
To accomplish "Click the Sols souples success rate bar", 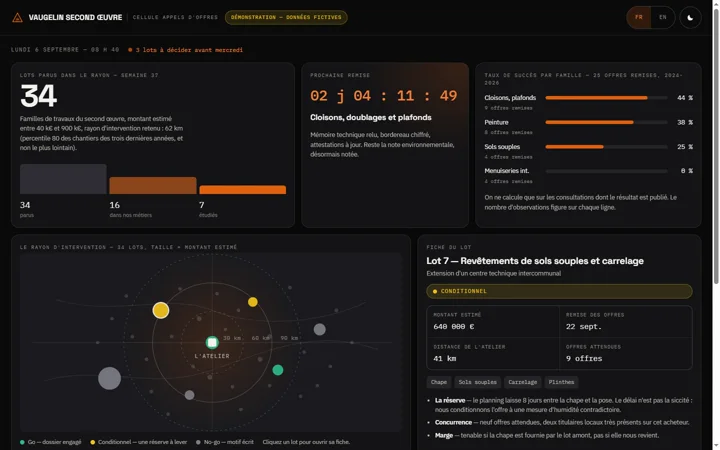I will (x=606, y=147).
